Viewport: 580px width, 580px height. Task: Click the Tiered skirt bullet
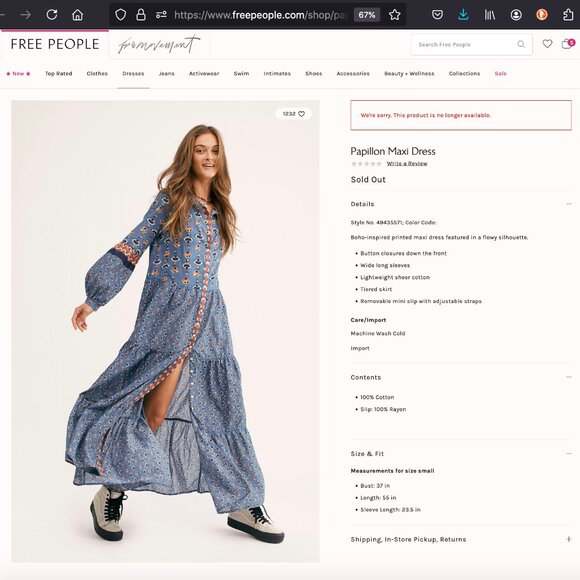376,289
